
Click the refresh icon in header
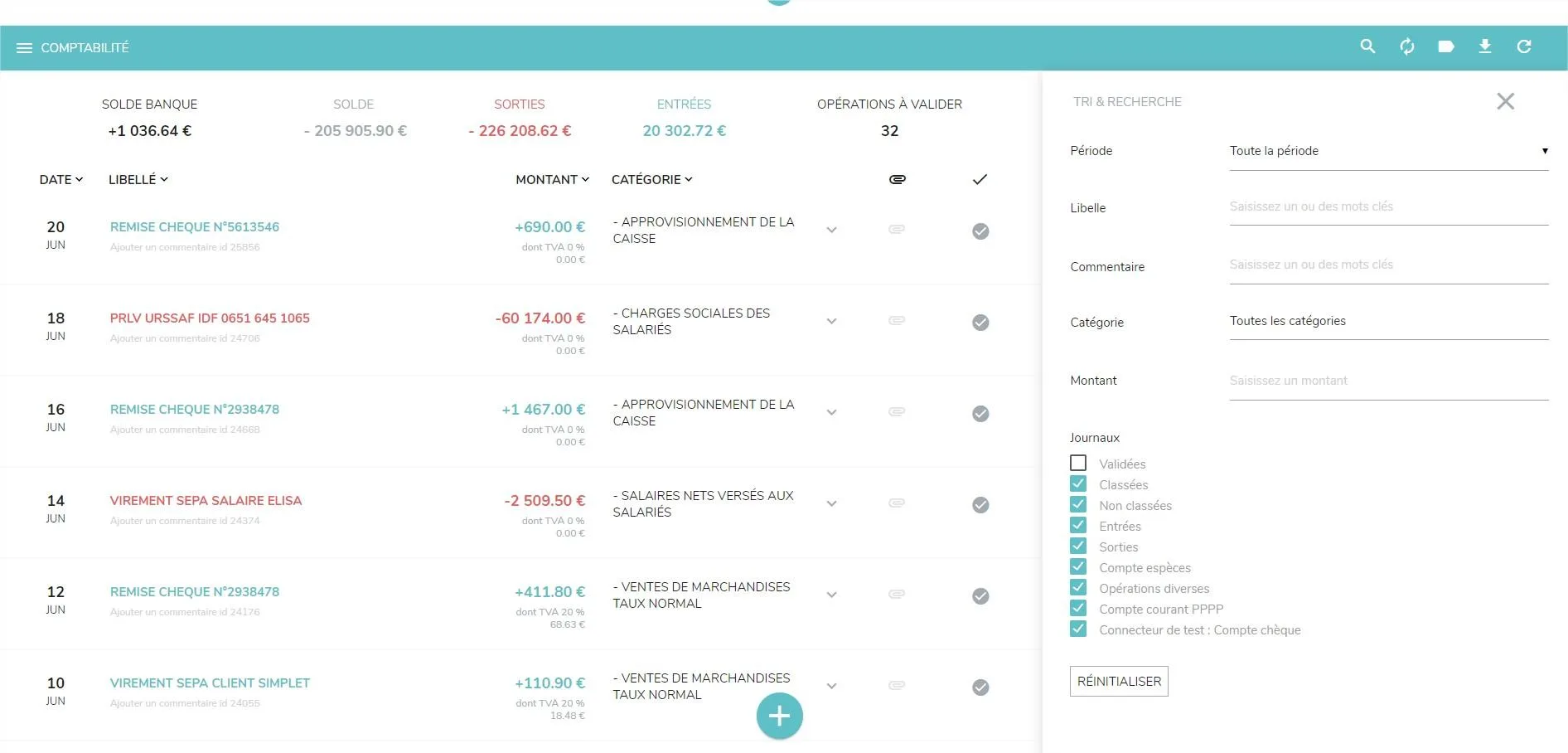tap(1523, 46)
